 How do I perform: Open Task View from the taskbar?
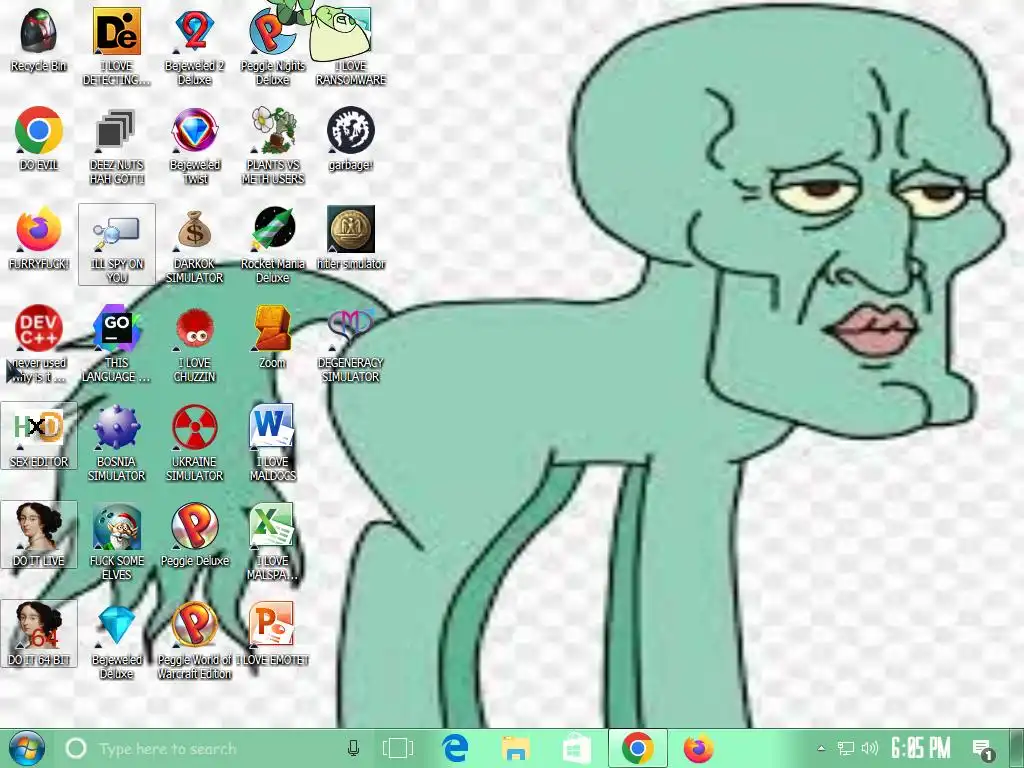(397, 748)
